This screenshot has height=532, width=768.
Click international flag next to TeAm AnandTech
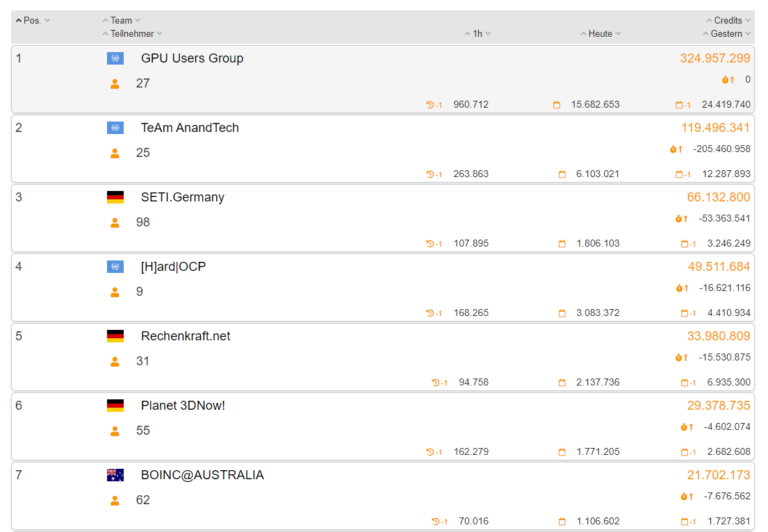[115, 128]
